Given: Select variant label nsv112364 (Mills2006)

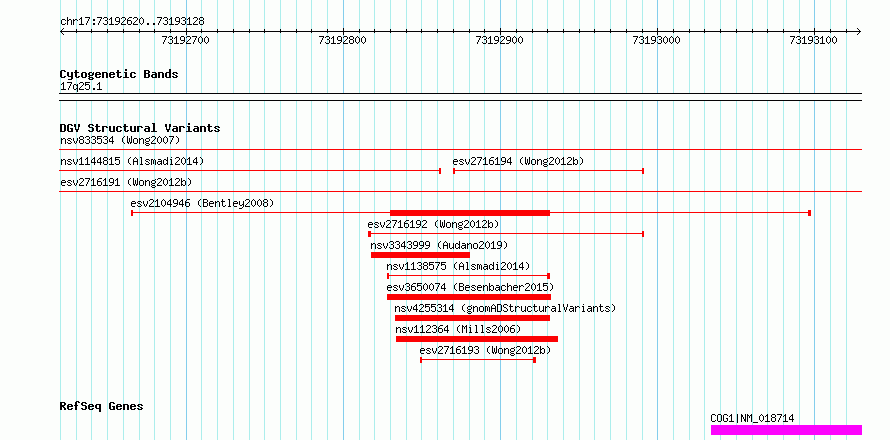Looking at the screenshot, I should click(458, 329).
